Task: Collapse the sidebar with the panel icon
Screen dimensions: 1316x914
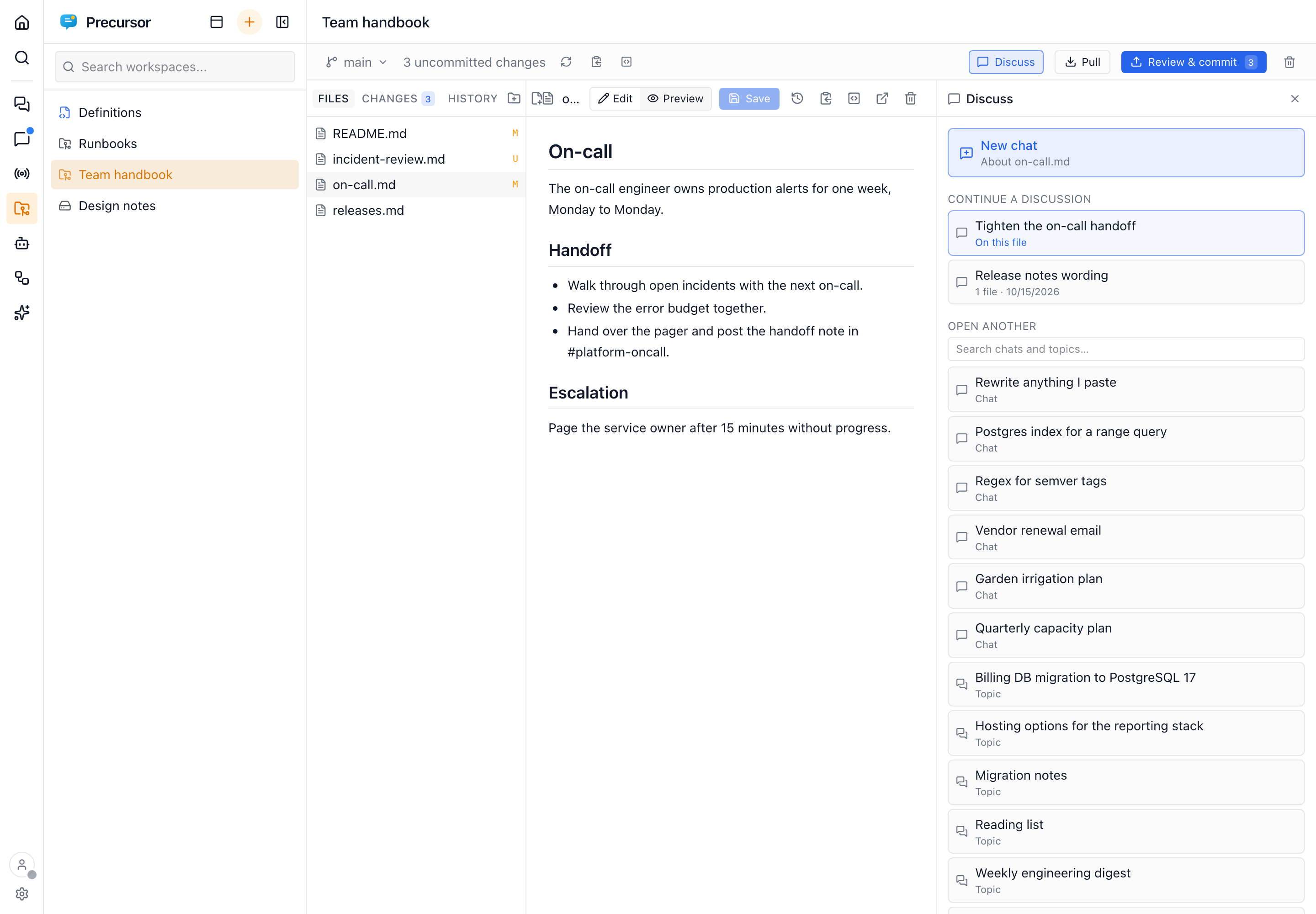Action: [282, 22]
